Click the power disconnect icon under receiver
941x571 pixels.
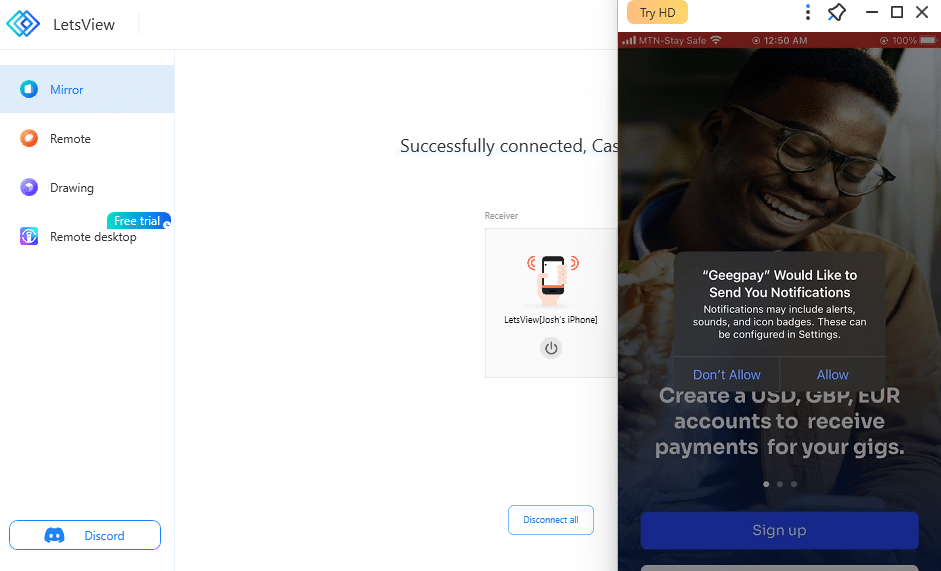point(551,348)
